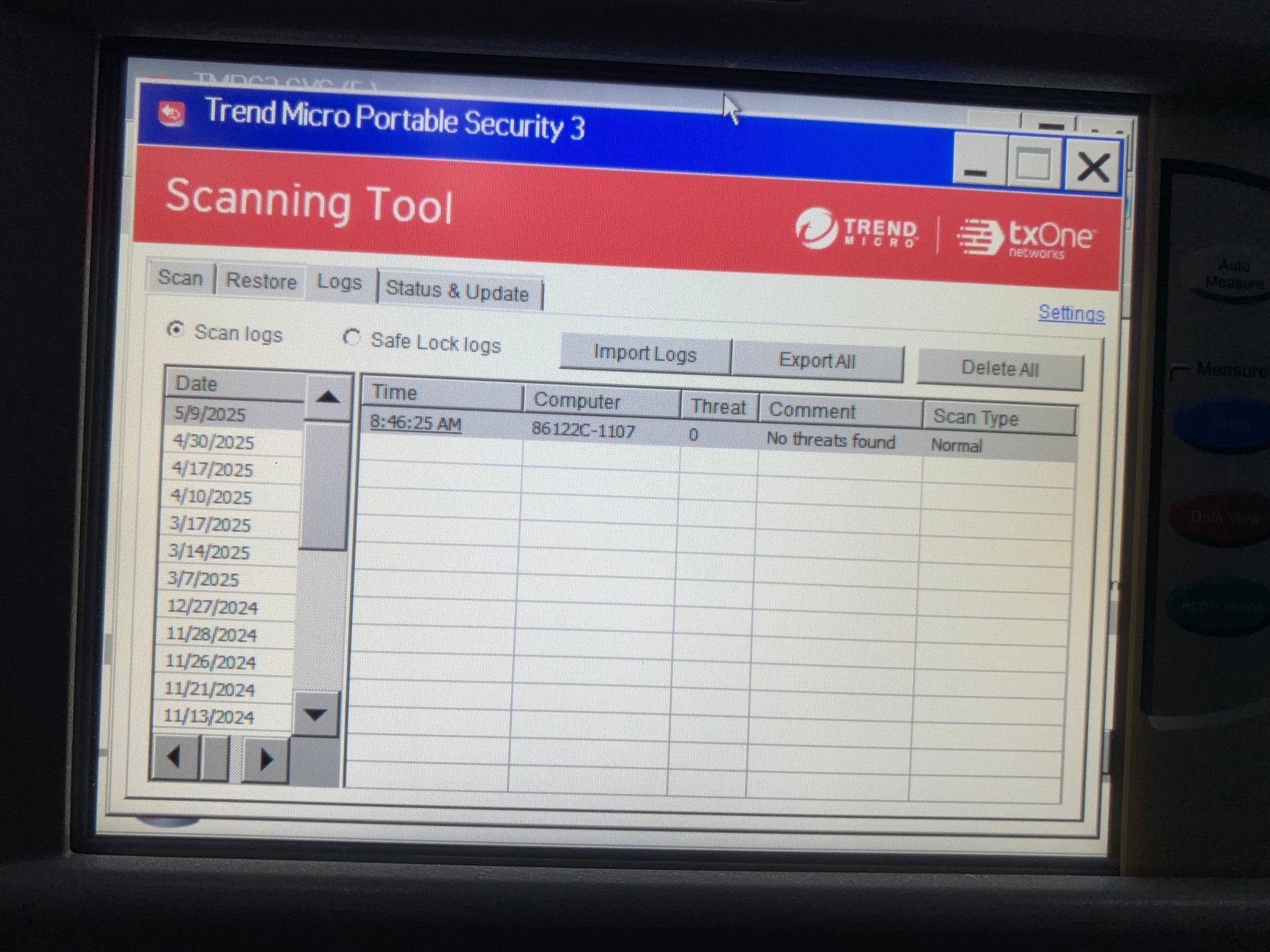Switch to the Restore tab
Viewport: 1270px width, 952px height.
tap(260, 281)
